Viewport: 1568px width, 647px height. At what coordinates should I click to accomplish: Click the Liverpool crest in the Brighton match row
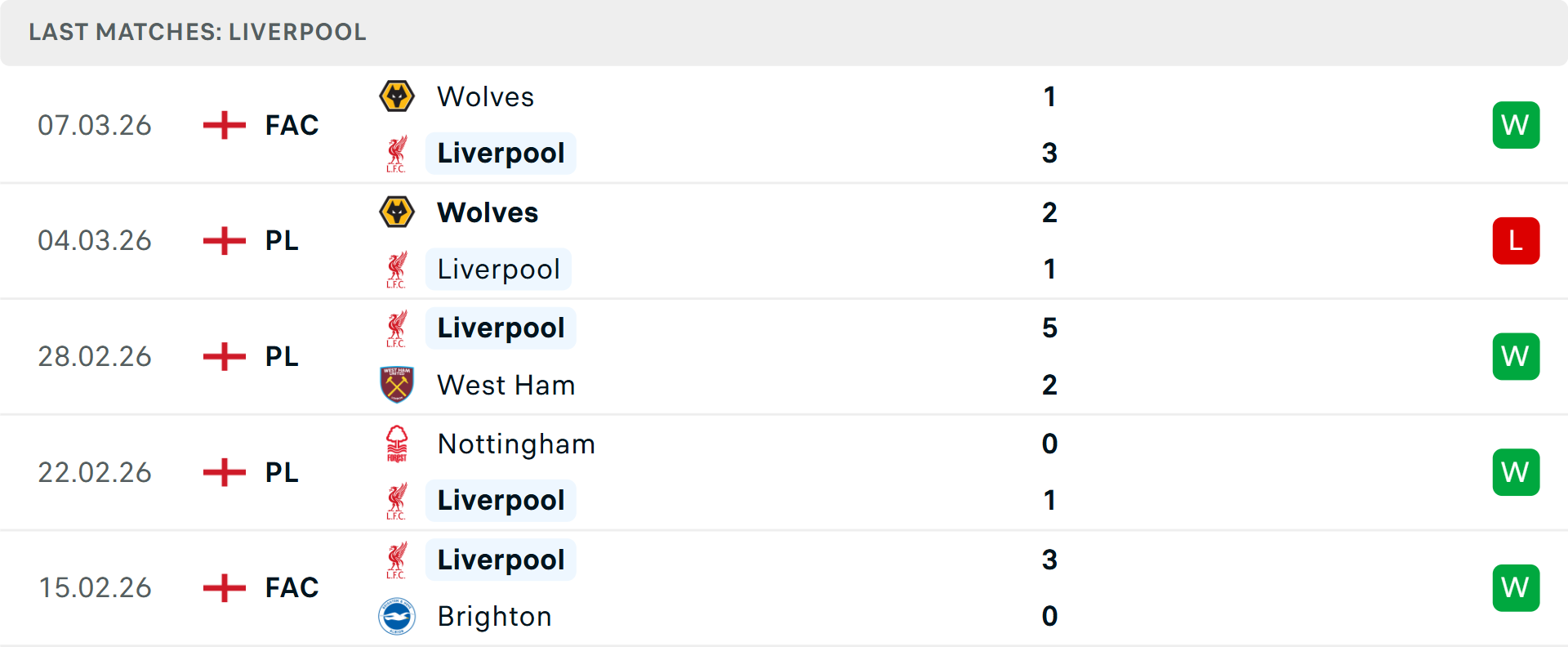click(397, 559)
